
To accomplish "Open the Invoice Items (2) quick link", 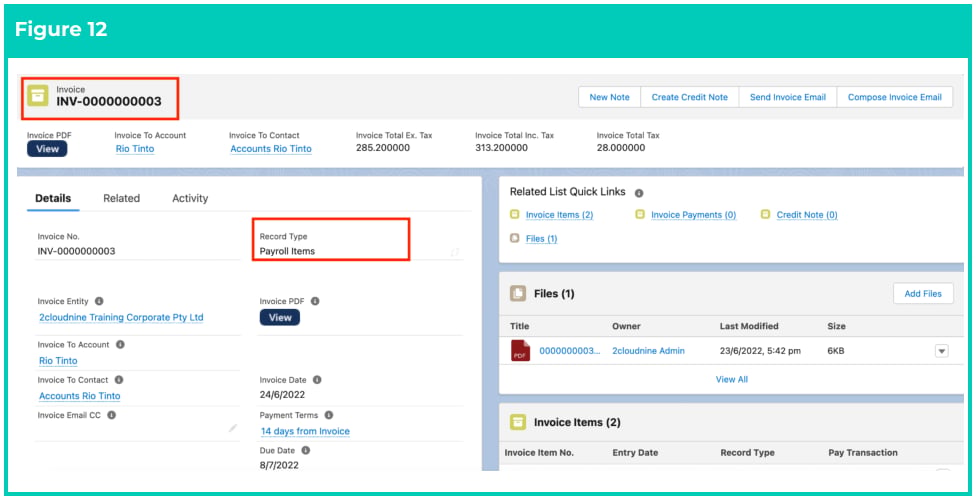I will coord(560,215).
